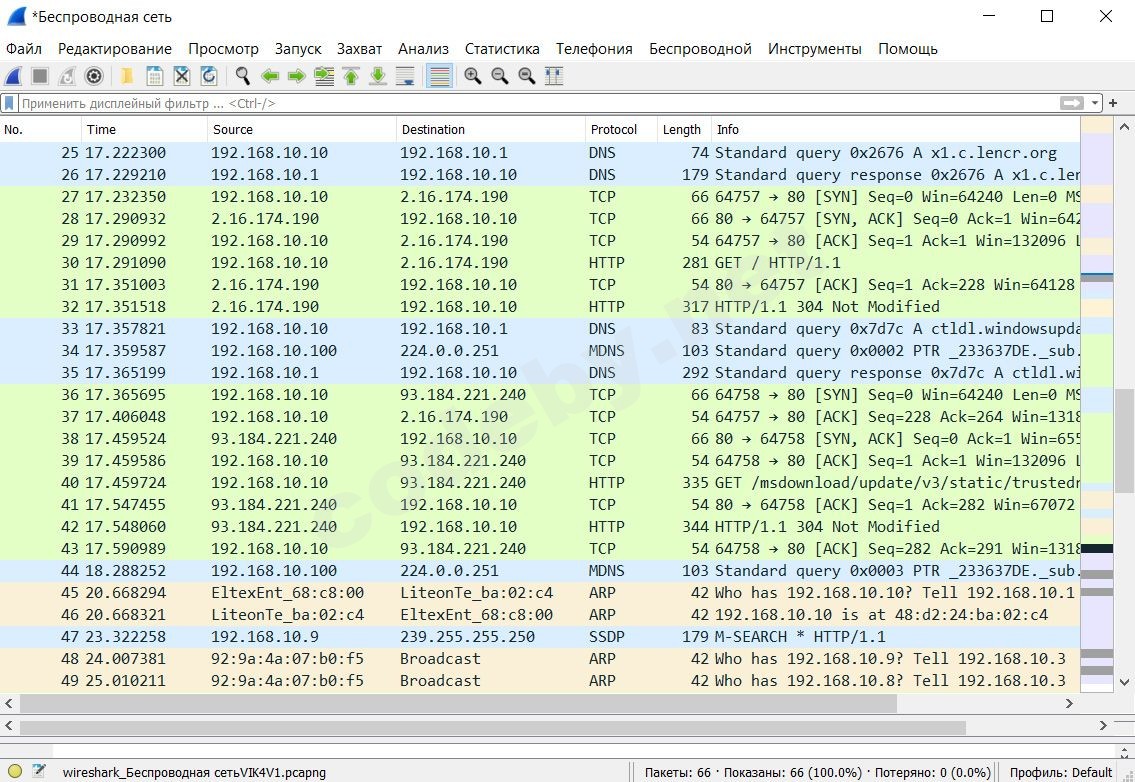Viewport: 1135px width, 782px height.
Task: Select the find packet magnifier icon
Action: click(x=241, y=76)
